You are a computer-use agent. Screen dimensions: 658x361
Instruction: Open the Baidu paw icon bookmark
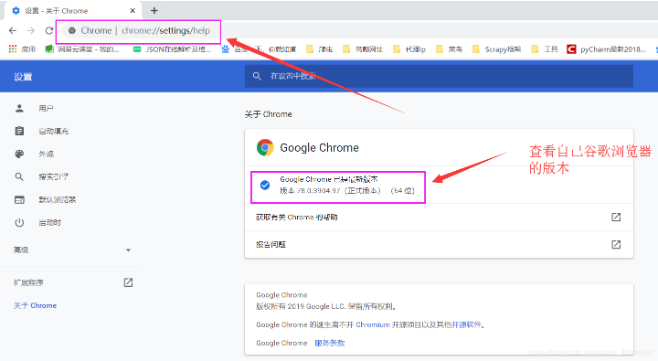click(x=225, y=49)
